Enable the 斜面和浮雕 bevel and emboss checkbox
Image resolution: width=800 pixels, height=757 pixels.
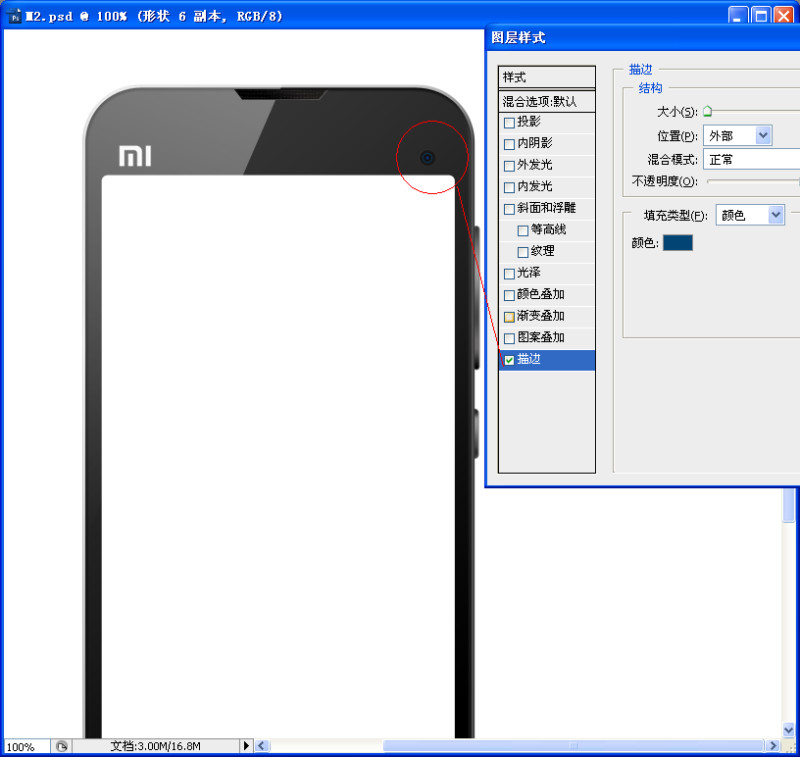pyautogui.click(x=509, y=209)
